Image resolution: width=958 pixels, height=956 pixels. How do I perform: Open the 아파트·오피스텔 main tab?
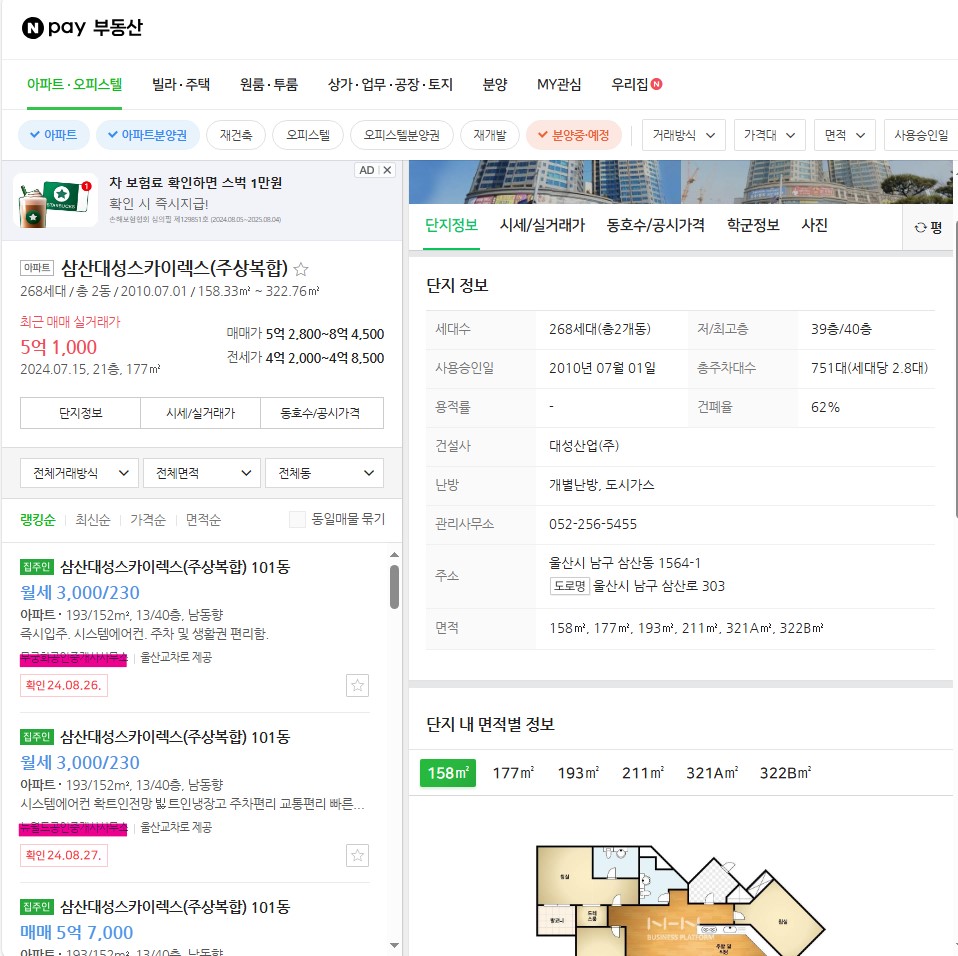[75, 84]
